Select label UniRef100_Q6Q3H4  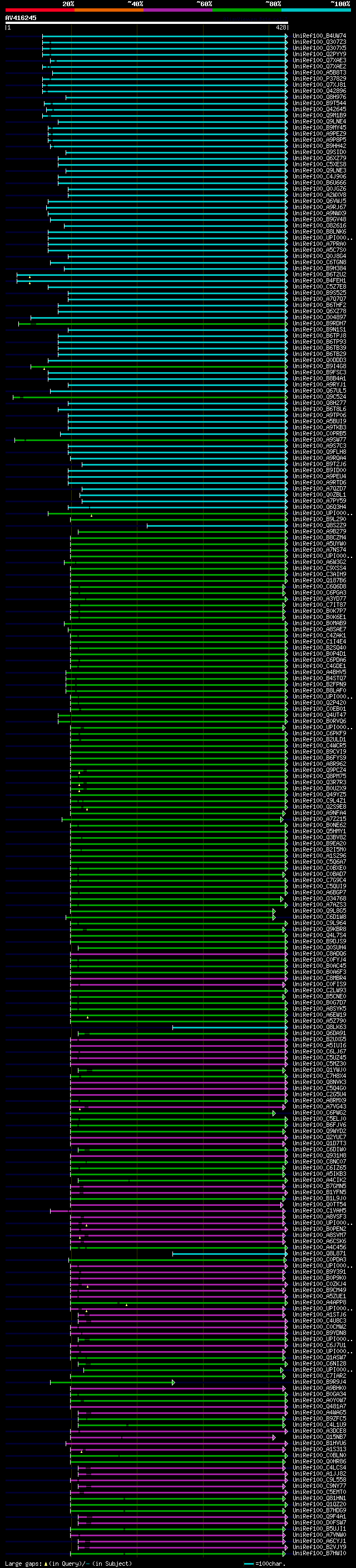(319, 507)
